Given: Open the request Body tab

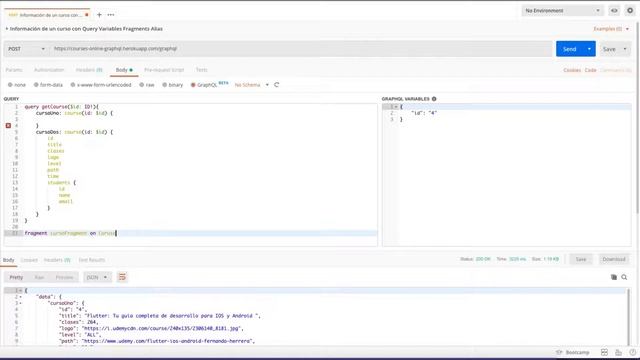Looking at the screenshot, I should (124, 70).
